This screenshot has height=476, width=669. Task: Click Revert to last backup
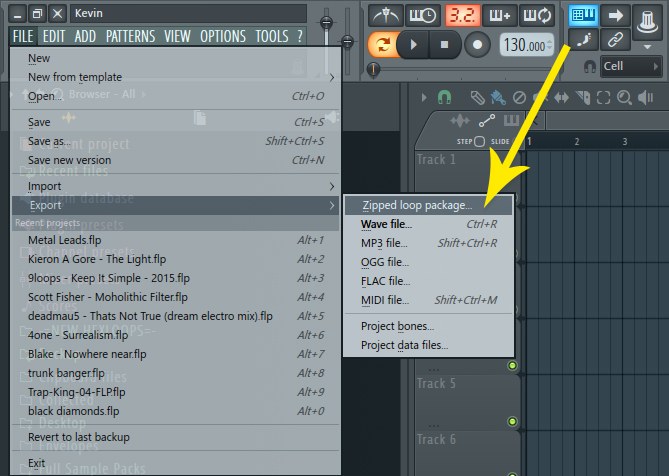pos(79,437)
